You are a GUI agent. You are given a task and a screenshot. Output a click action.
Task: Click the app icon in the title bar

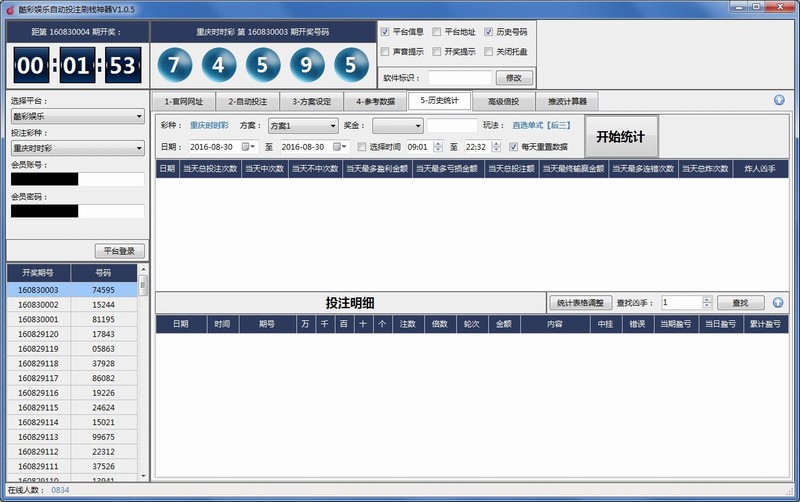(x=10, y=8)
